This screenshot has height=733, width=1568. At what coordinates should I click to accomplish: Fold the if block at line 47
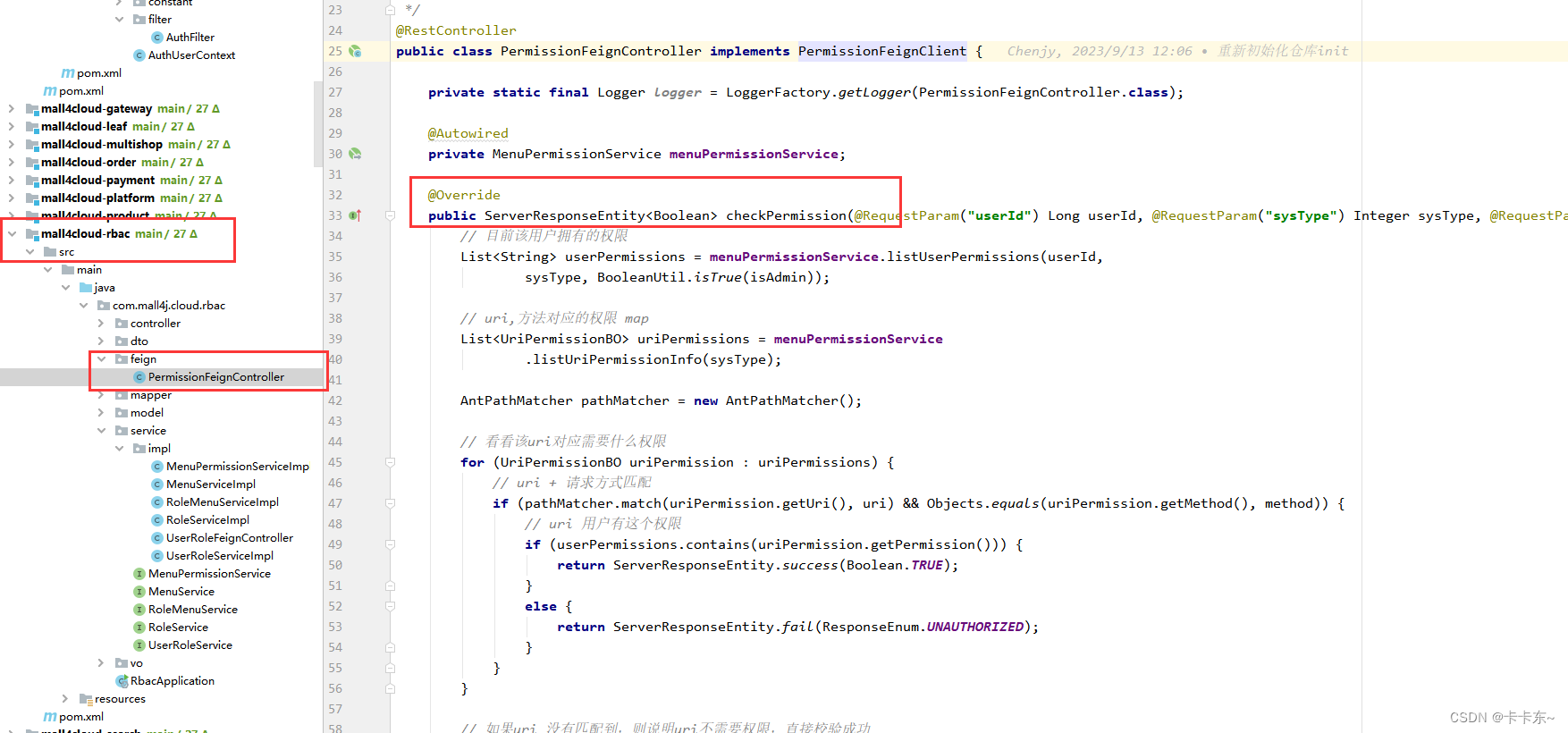tap(391, 503)
